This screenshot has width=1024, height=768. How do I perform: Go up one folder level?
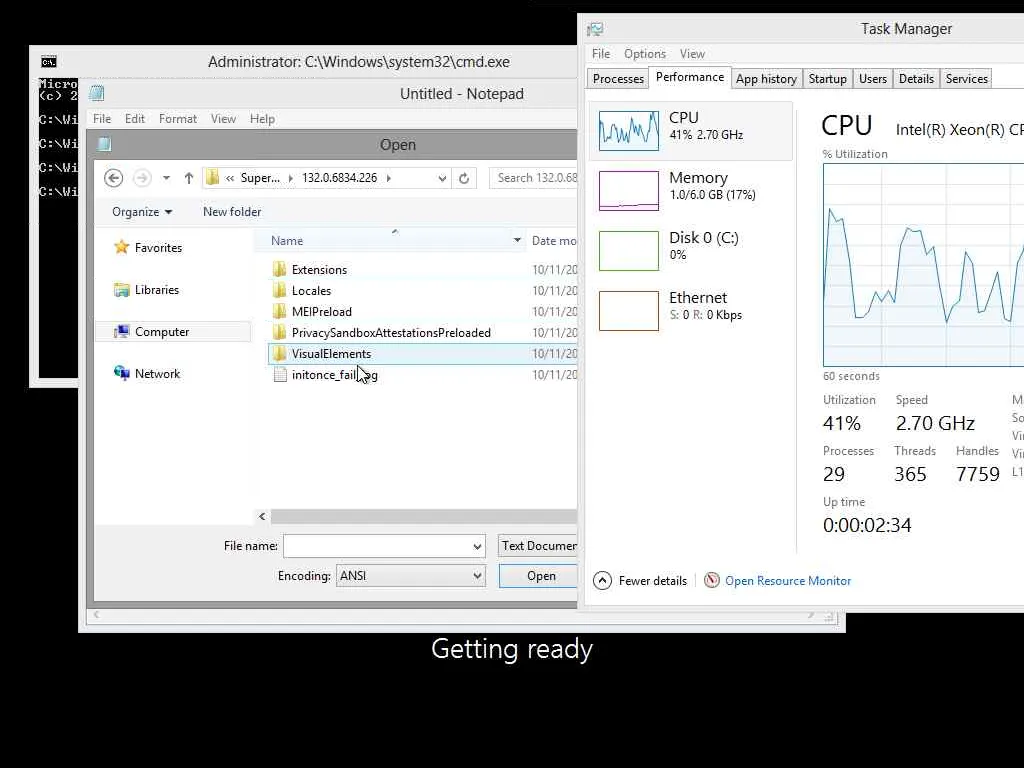[x=189, y=178]
